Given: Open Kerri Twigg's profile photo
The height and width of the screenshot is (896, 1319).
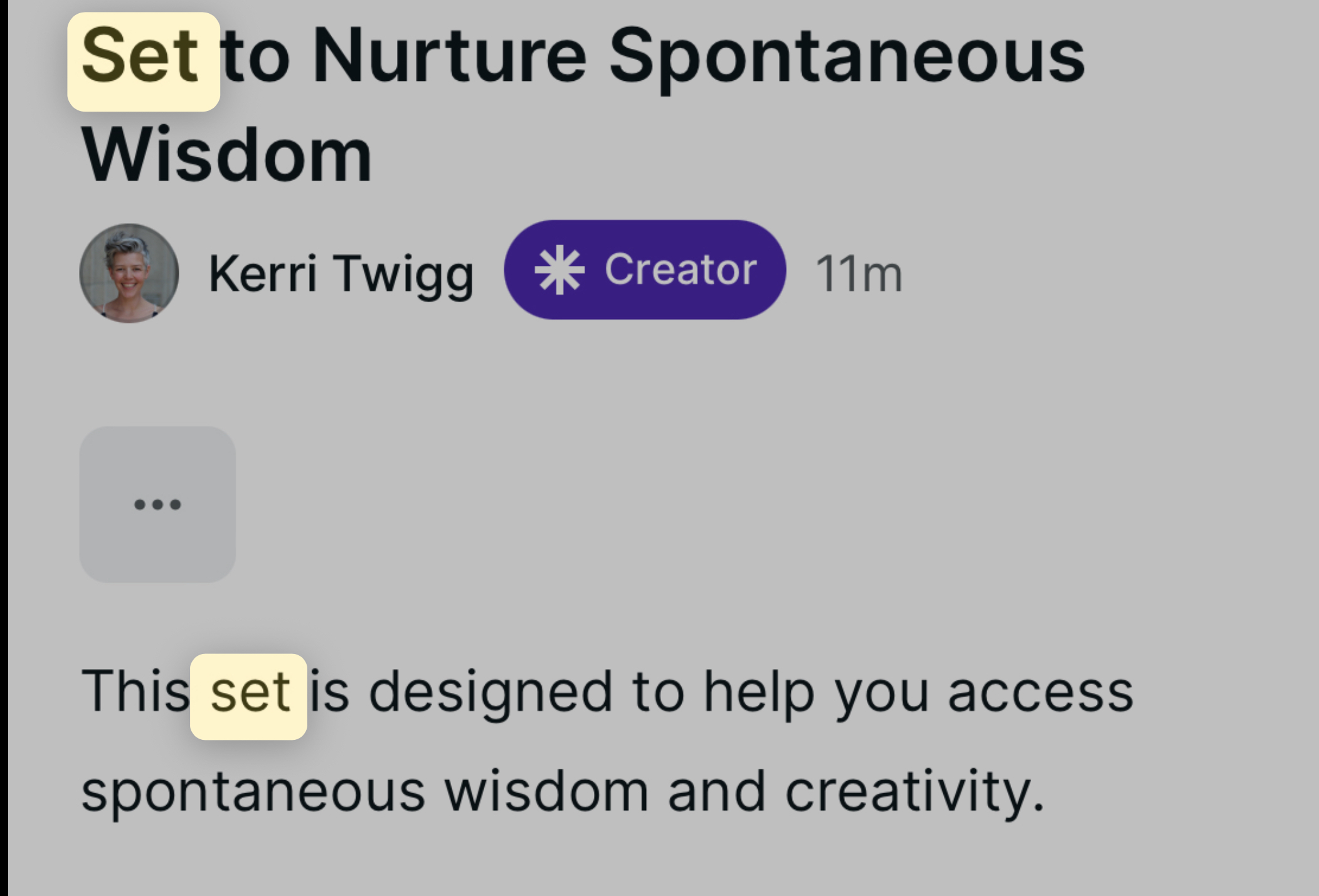Looking at the screenshot, I should (129, 273).
